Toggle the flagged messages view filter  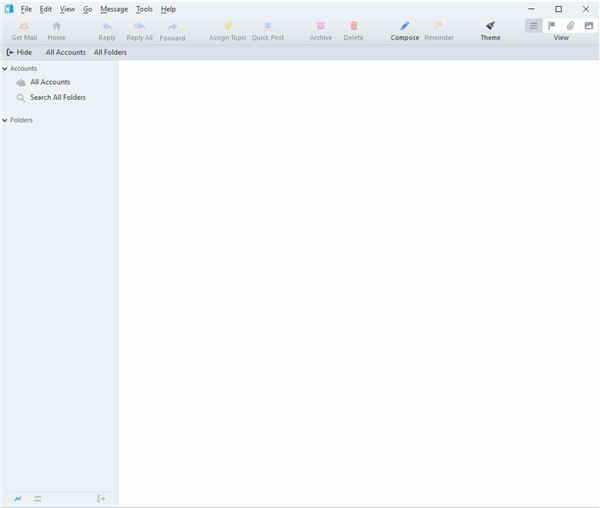(x=552, y=25)
